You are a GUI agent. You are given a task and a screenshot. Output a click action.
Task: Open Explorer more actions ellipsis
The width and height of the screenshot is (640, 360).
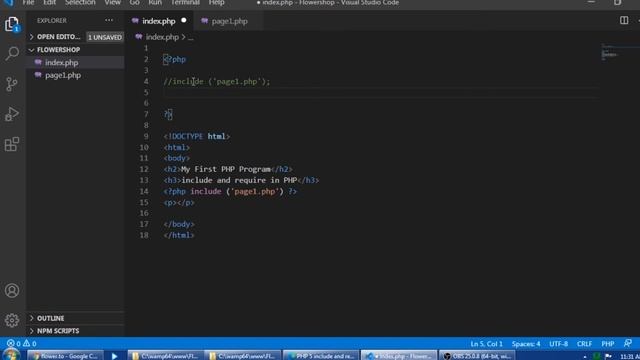(109, 20)
